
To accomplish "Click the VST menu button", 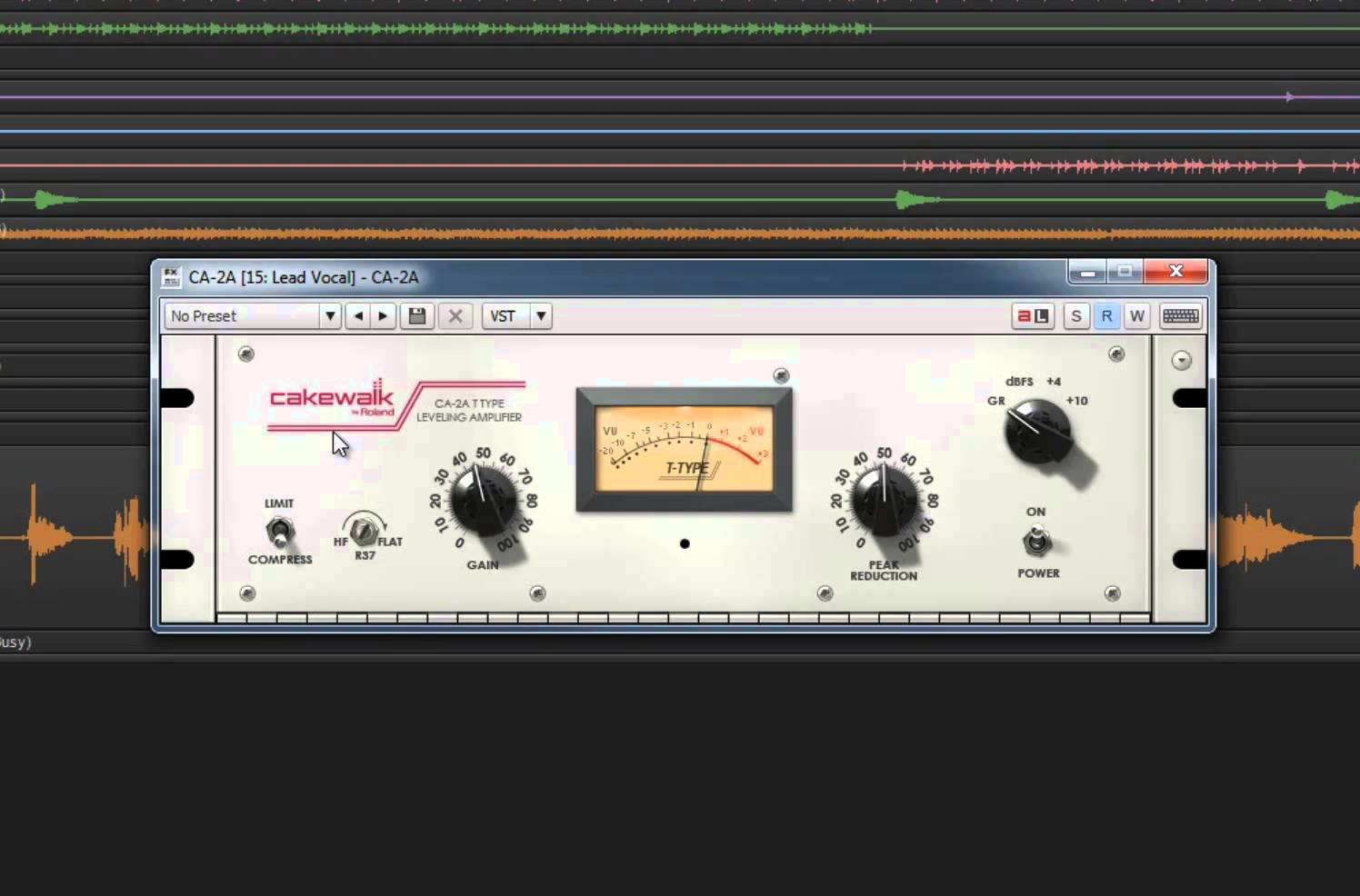I will pyautogui.click(x=503, y=316).
